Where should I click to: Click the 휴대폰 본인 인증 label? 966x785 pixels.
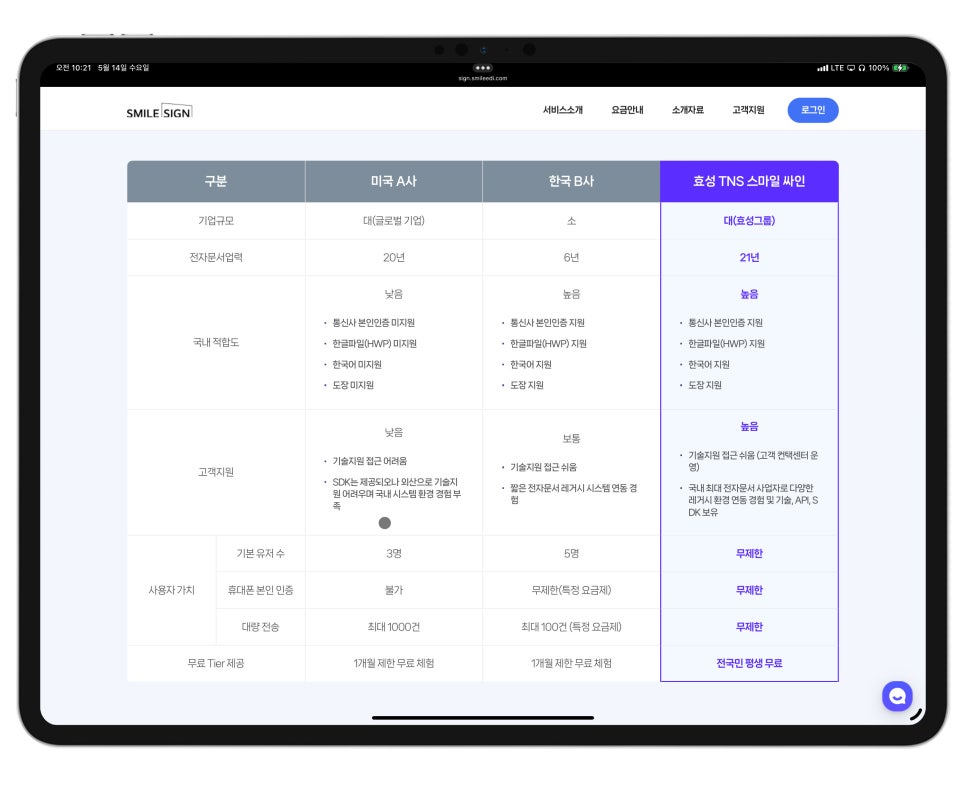pos(261,590)
